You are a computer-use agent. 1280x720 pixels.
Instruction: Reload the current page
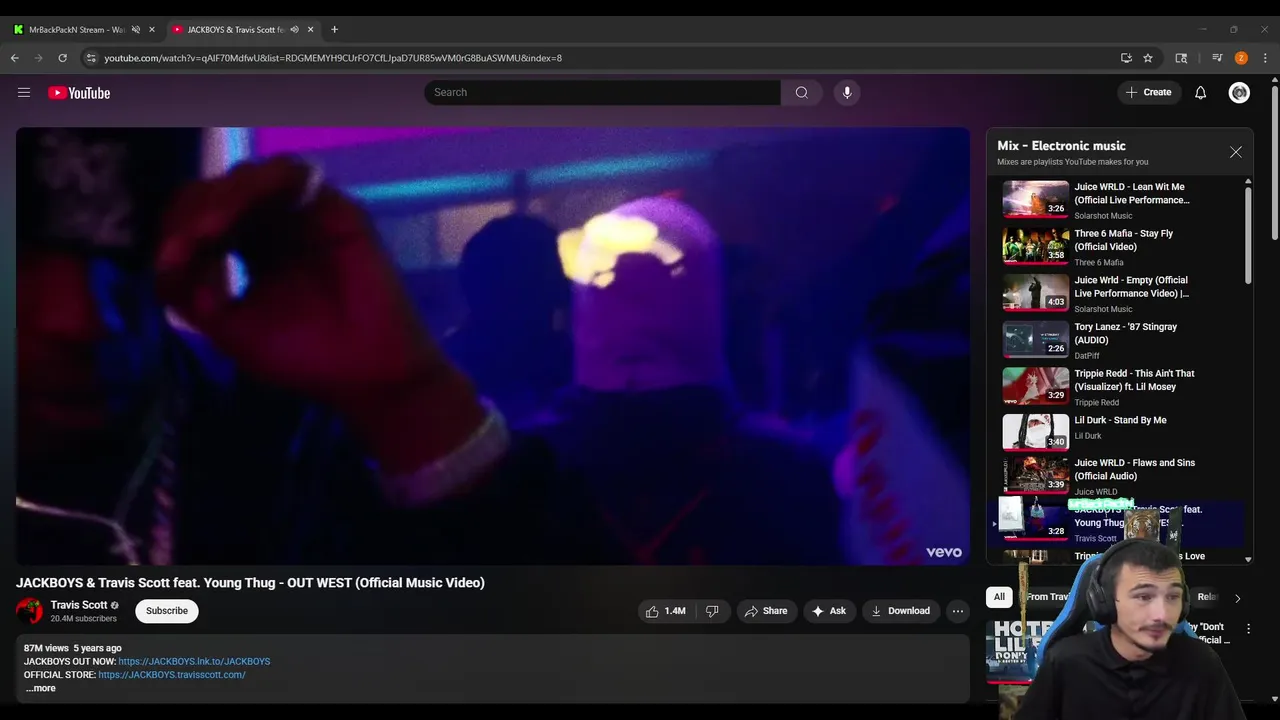62,58
